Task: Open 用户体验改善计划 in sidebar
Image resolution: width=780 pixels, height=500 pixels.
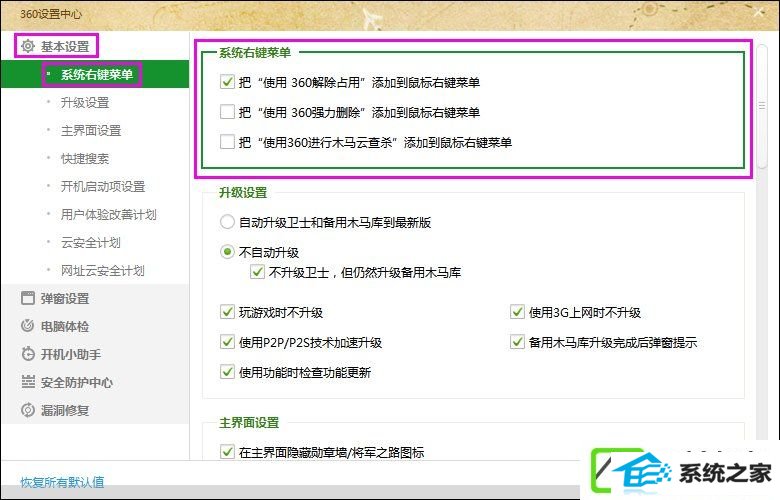Action: 109,214
